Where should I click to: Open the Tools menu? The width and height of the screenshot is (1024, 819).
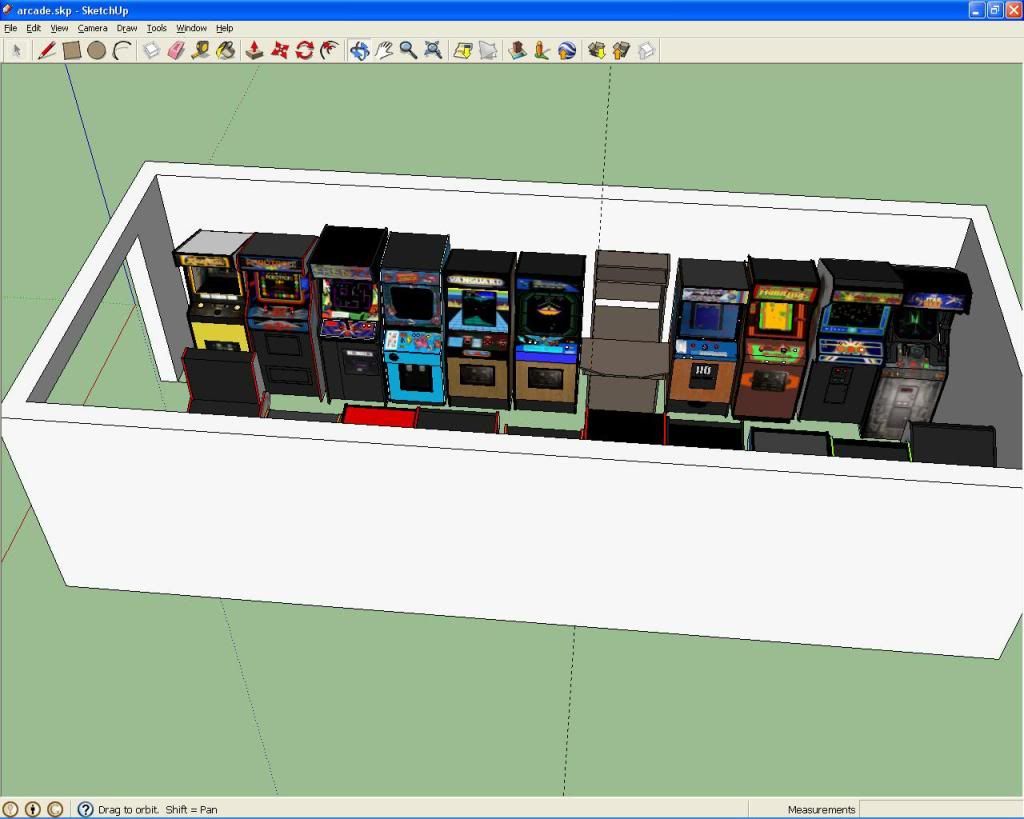click(x=155, y=28)
